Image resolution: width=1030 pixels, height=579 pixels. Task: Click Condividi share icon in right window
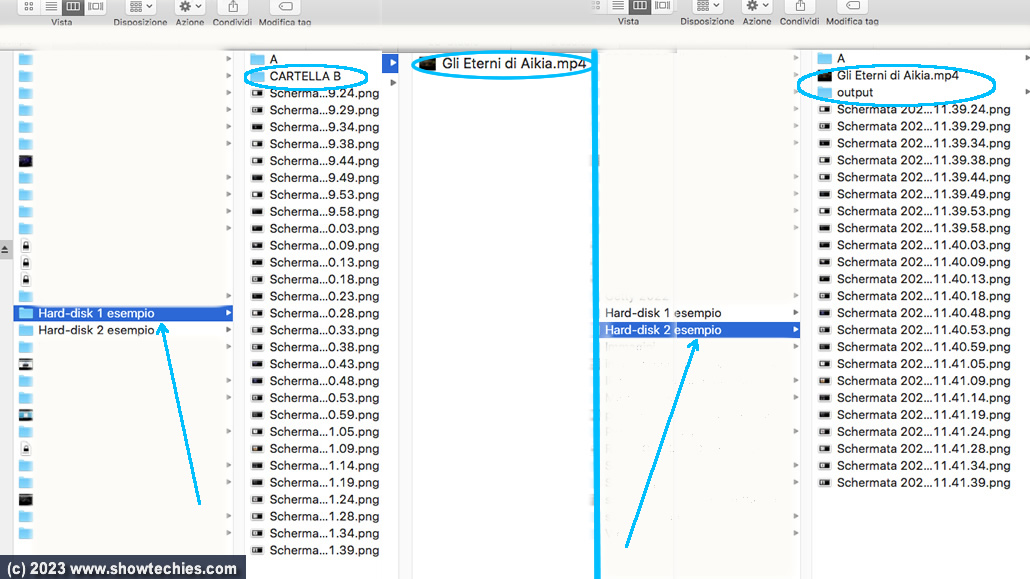799,6
